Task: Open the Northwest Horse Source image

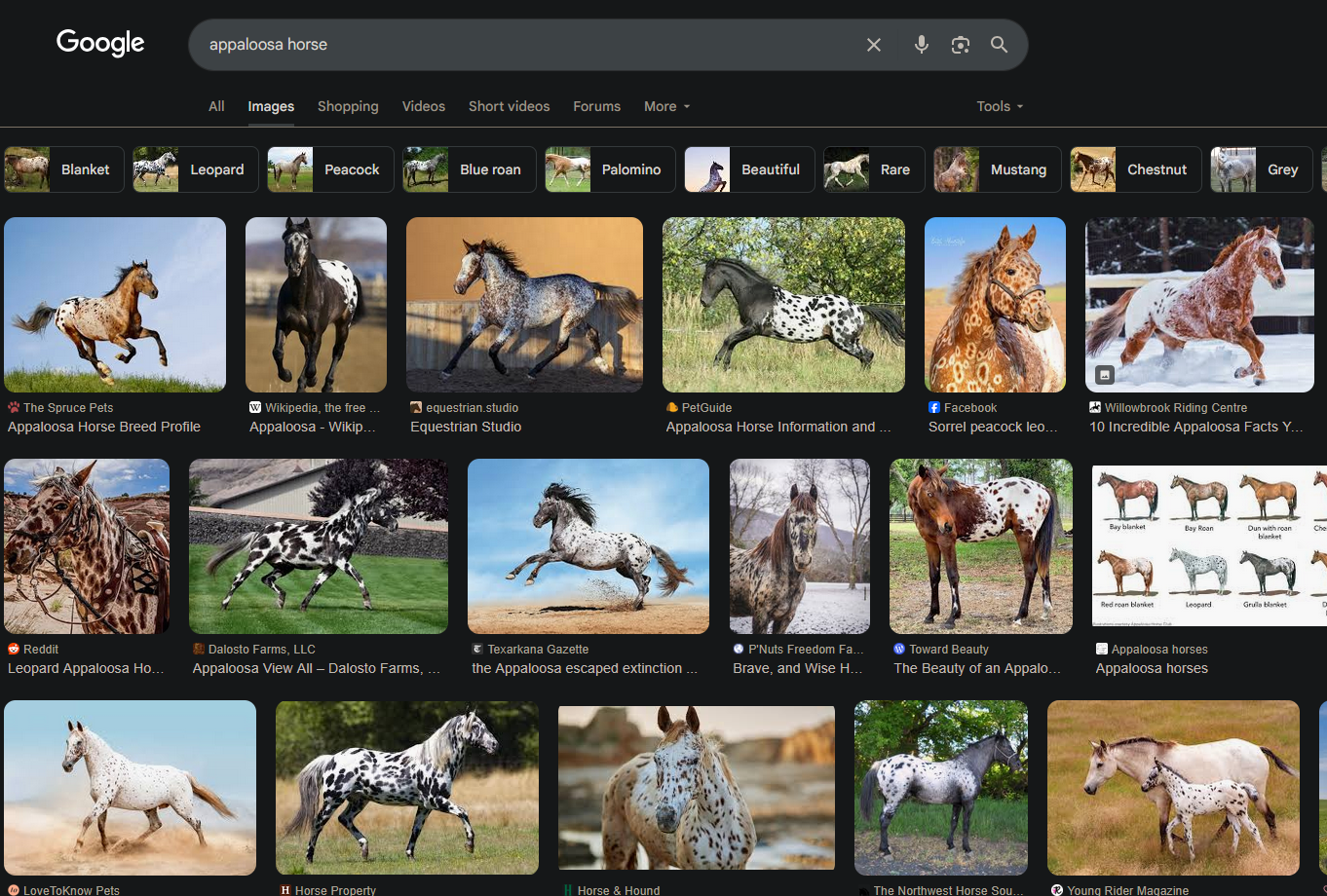Action: [941, 788]
